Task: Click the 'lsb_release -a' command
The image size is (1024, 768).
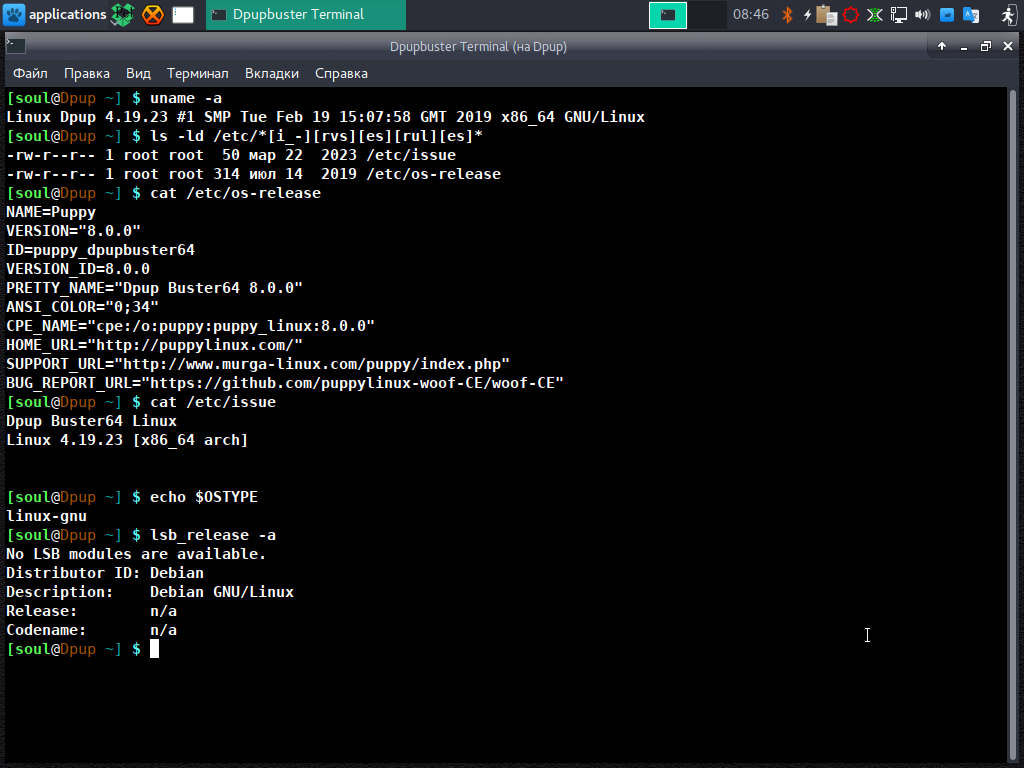Action: (x=213, y=535)
